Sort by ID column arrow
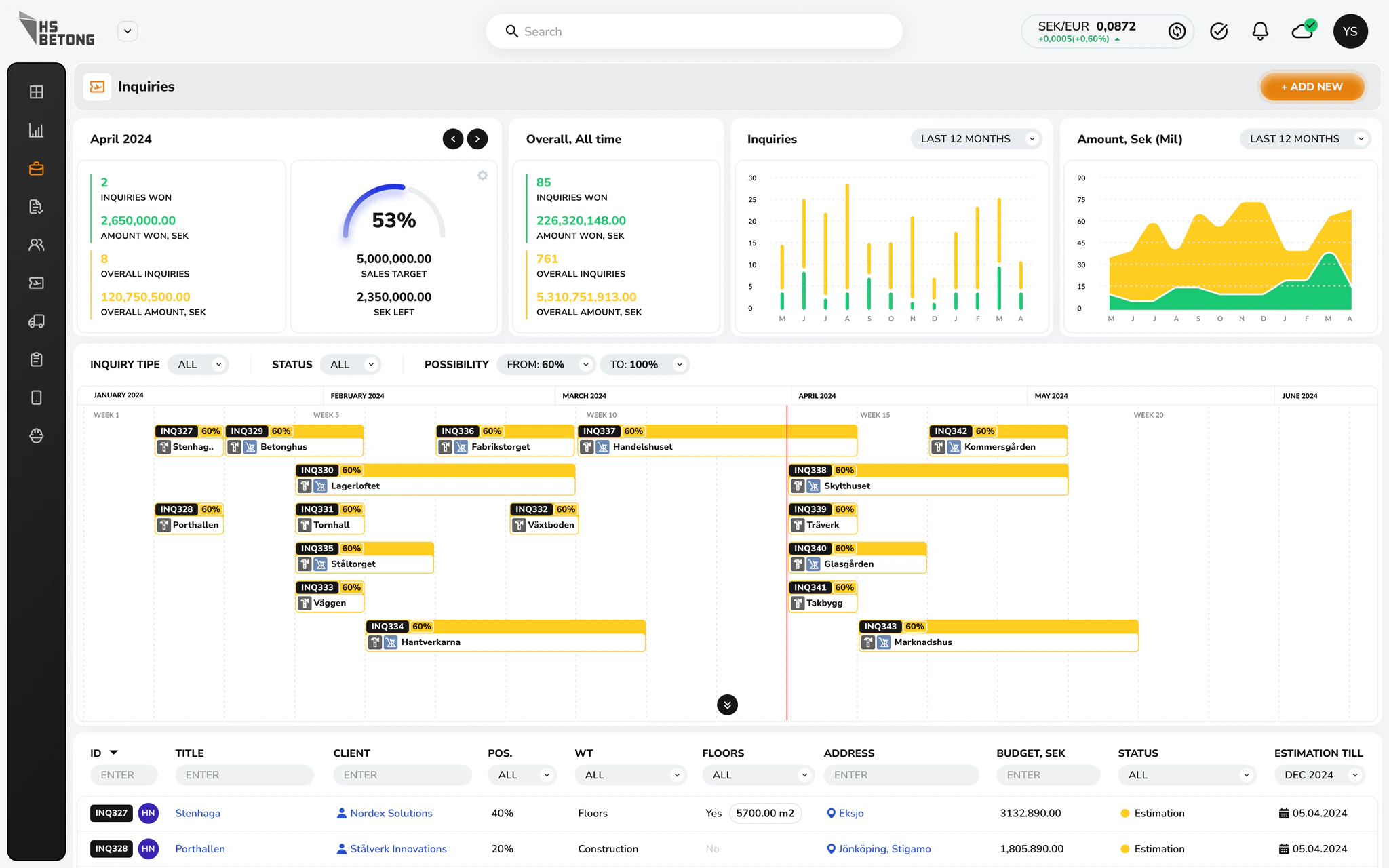The image size is (1389, 868). click(x=114, y=753)
